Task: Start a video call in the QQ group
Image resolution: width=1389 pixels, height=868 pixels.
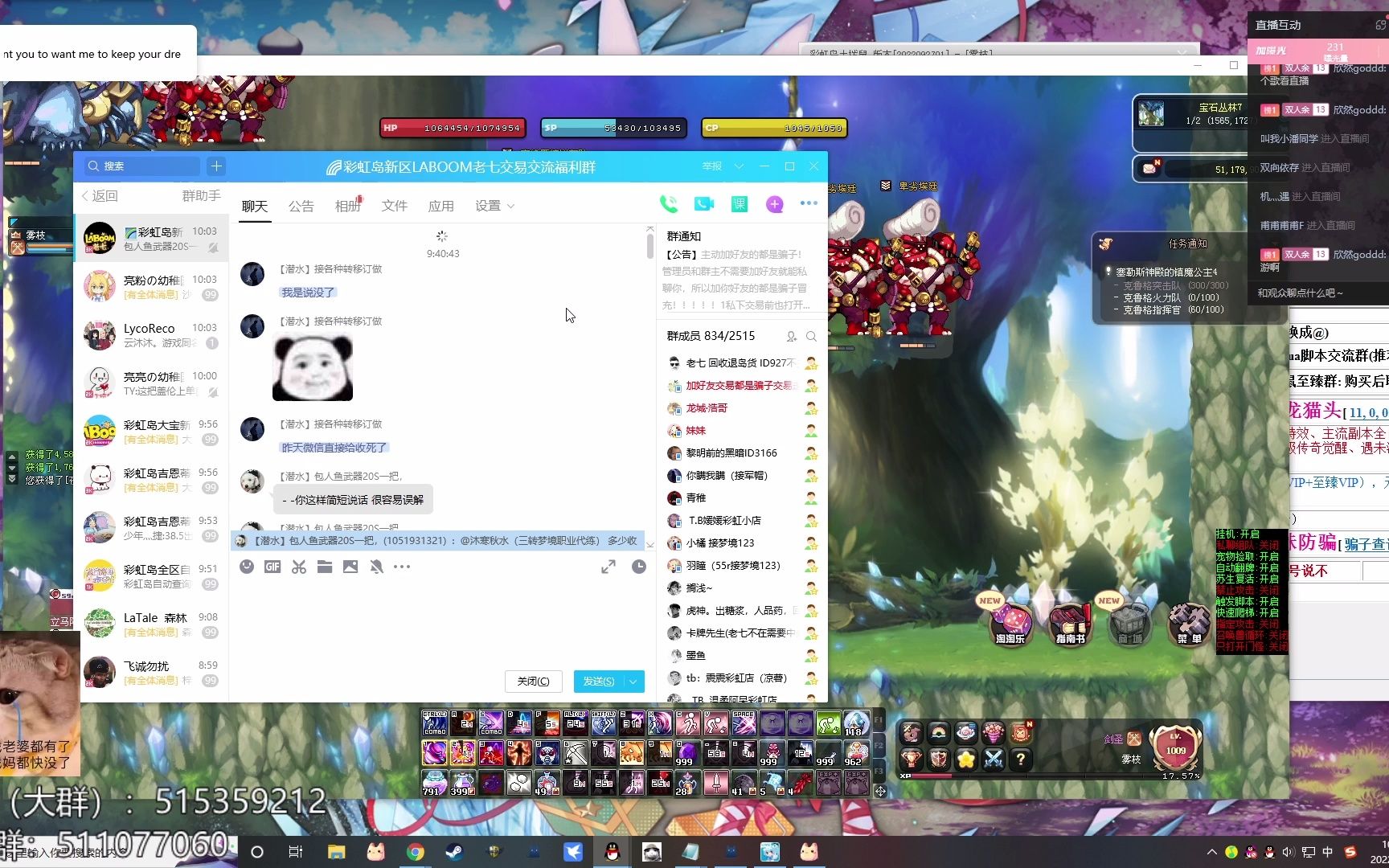Action: 704,205
